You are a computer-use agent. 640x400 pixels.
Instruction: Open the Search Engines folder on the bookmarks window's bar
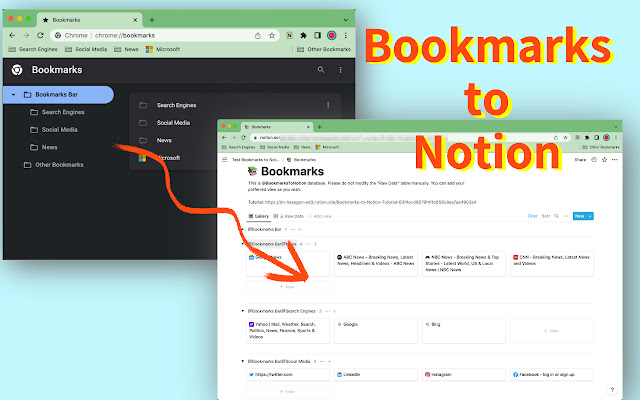33,49
